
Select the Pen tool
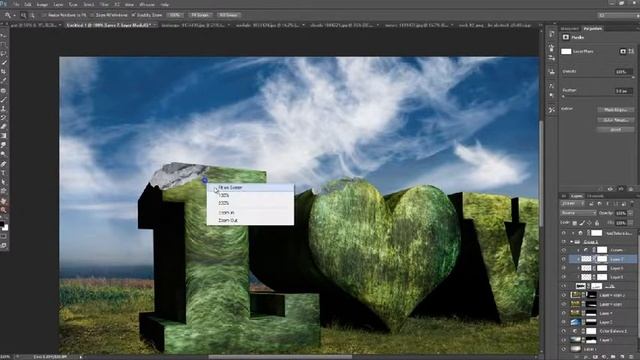4,164
